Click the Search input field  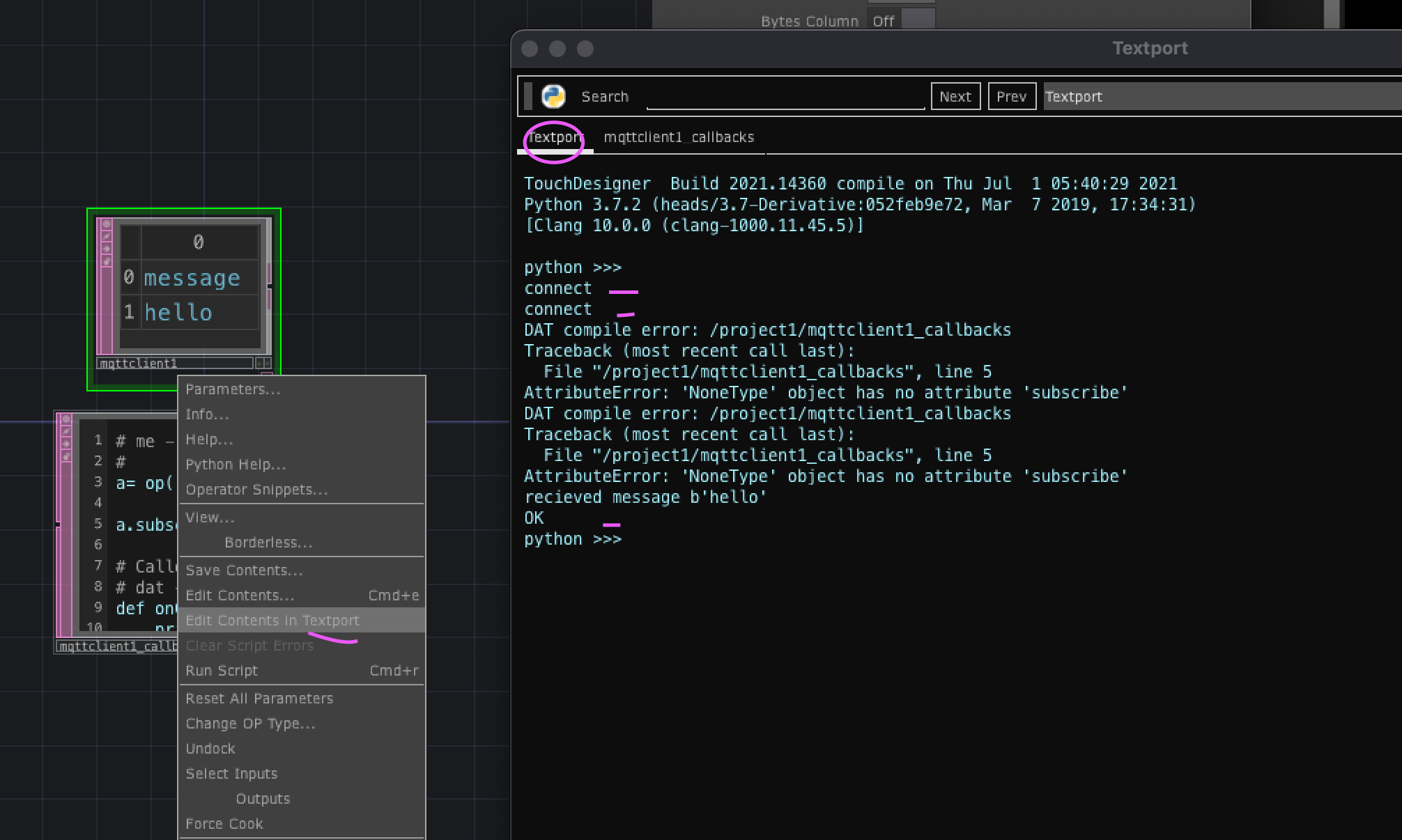coord(785,96)
